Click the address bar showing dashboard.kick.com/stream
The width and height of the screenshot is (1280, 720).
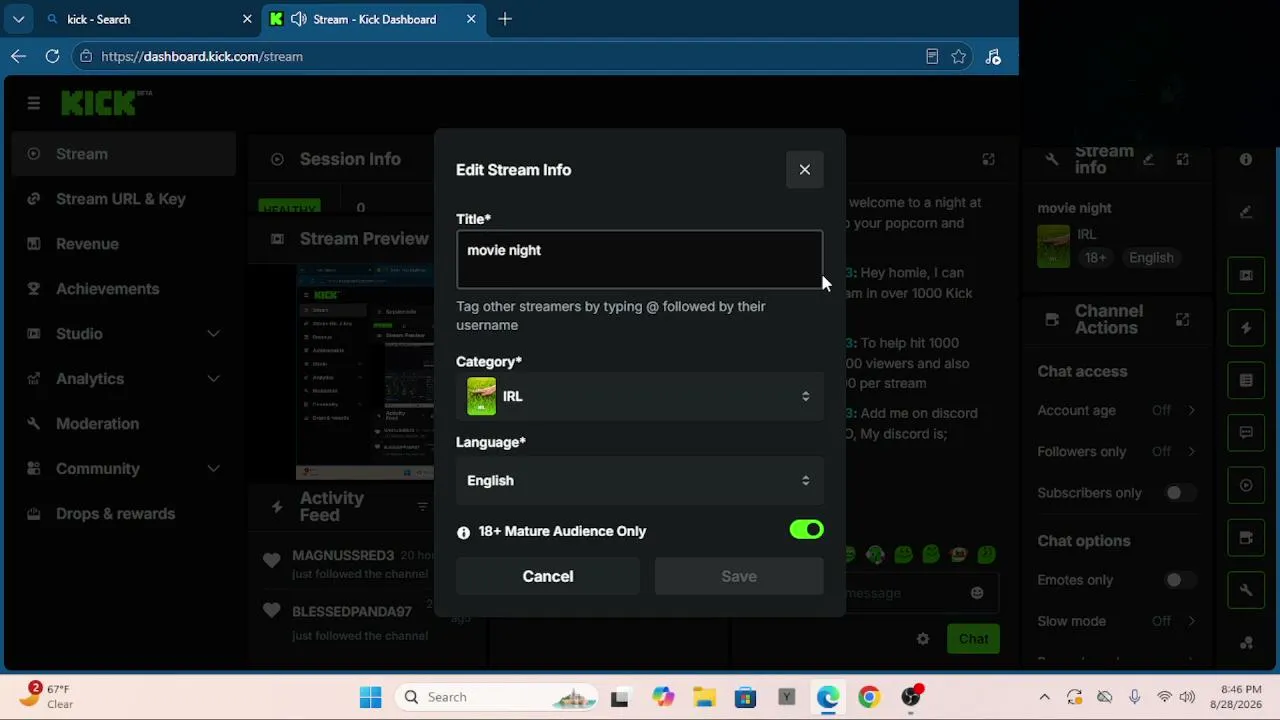click(500, 57)
